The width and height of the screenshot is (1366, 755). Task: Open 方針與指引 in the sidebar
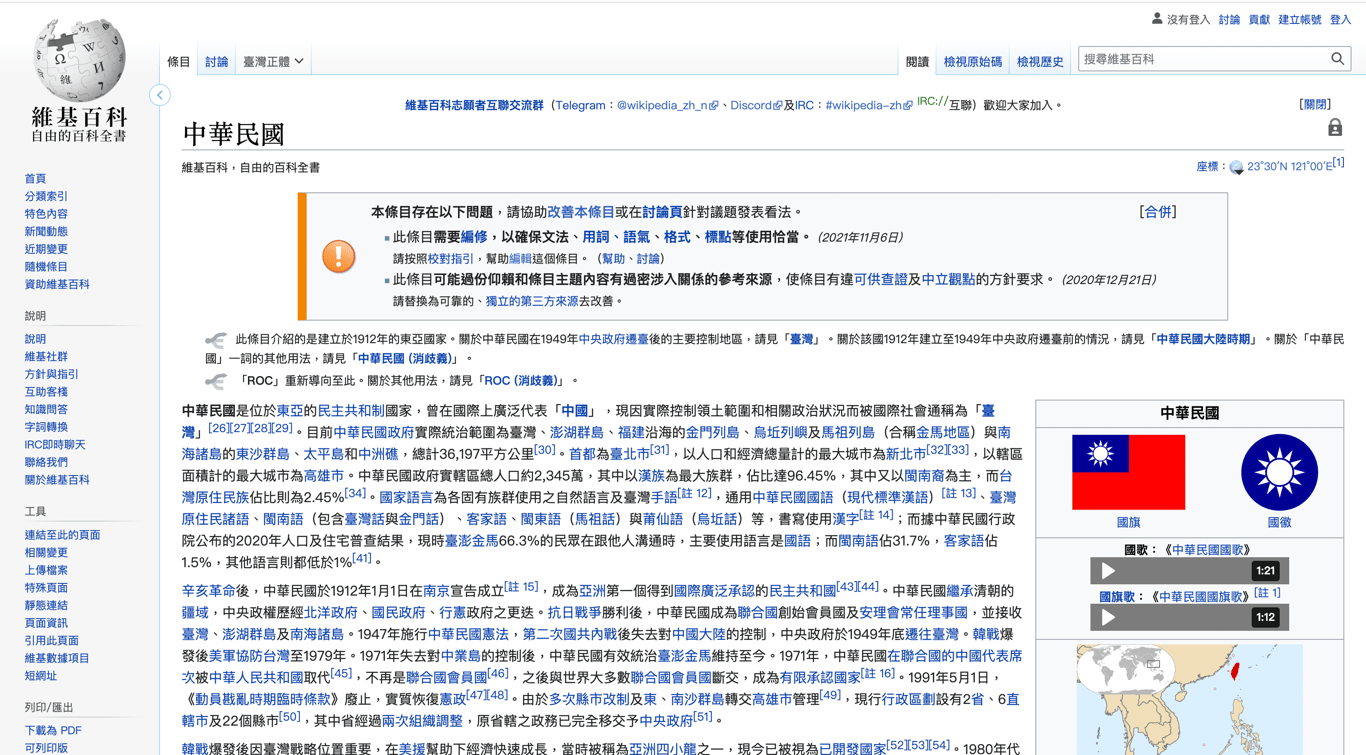(x=51, y=375)
